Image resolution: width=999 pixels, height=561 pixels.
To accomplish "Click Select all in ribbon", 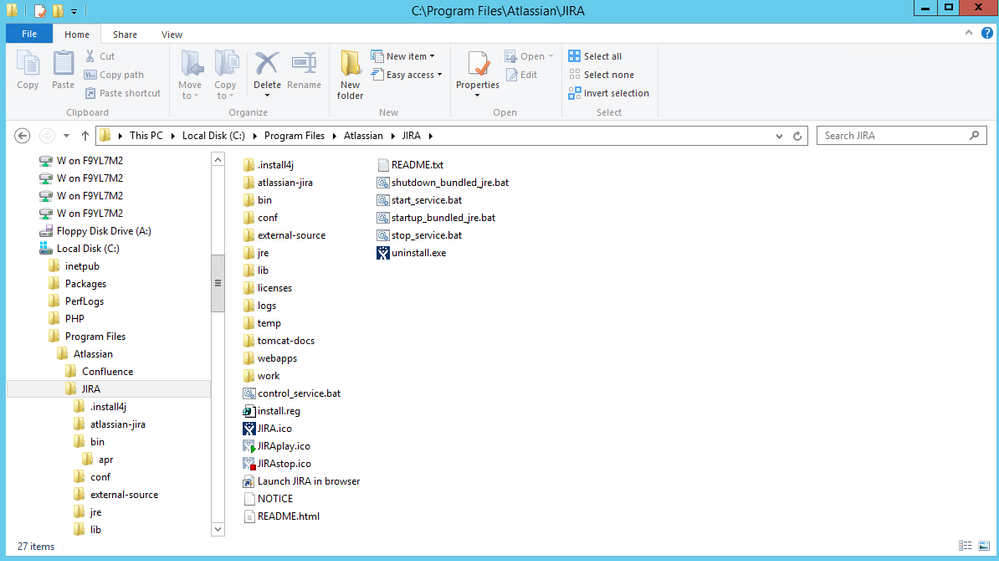I will [x=595, y=56].
